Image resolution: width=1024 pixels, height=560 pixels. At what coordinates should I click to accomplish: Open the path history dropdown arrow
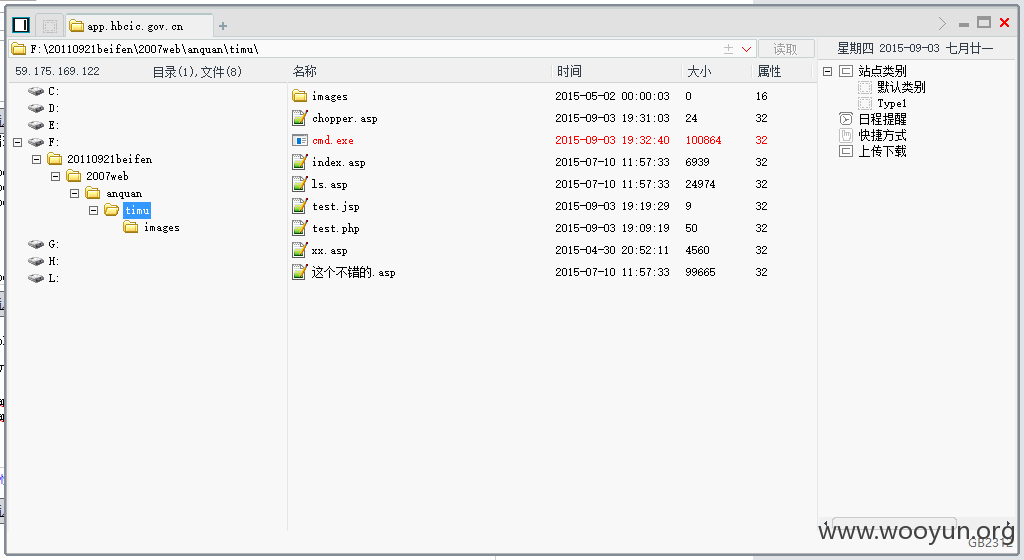click(x=746, y=49)
